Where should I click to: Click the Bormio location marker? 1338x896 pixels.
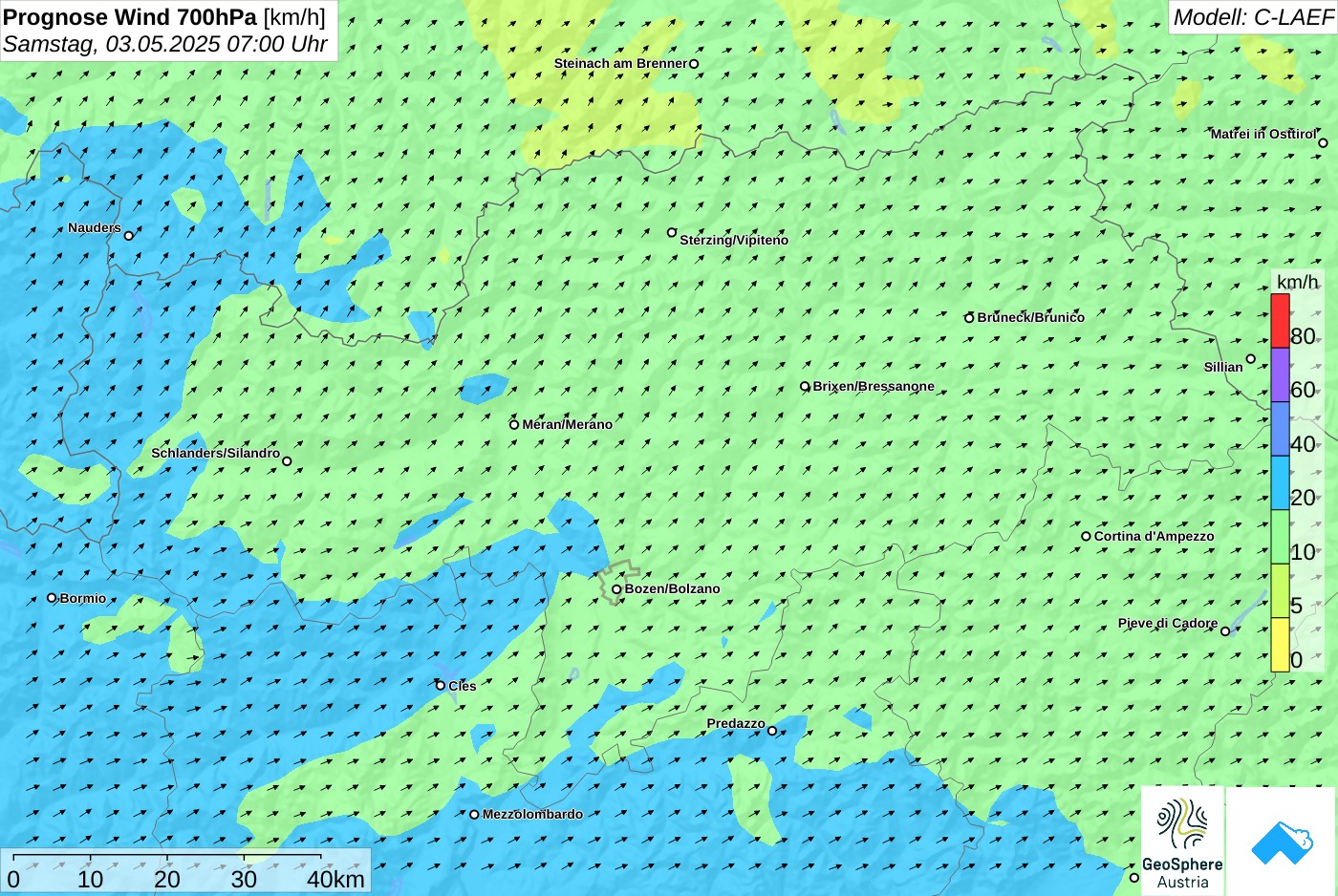pos(52,598)
